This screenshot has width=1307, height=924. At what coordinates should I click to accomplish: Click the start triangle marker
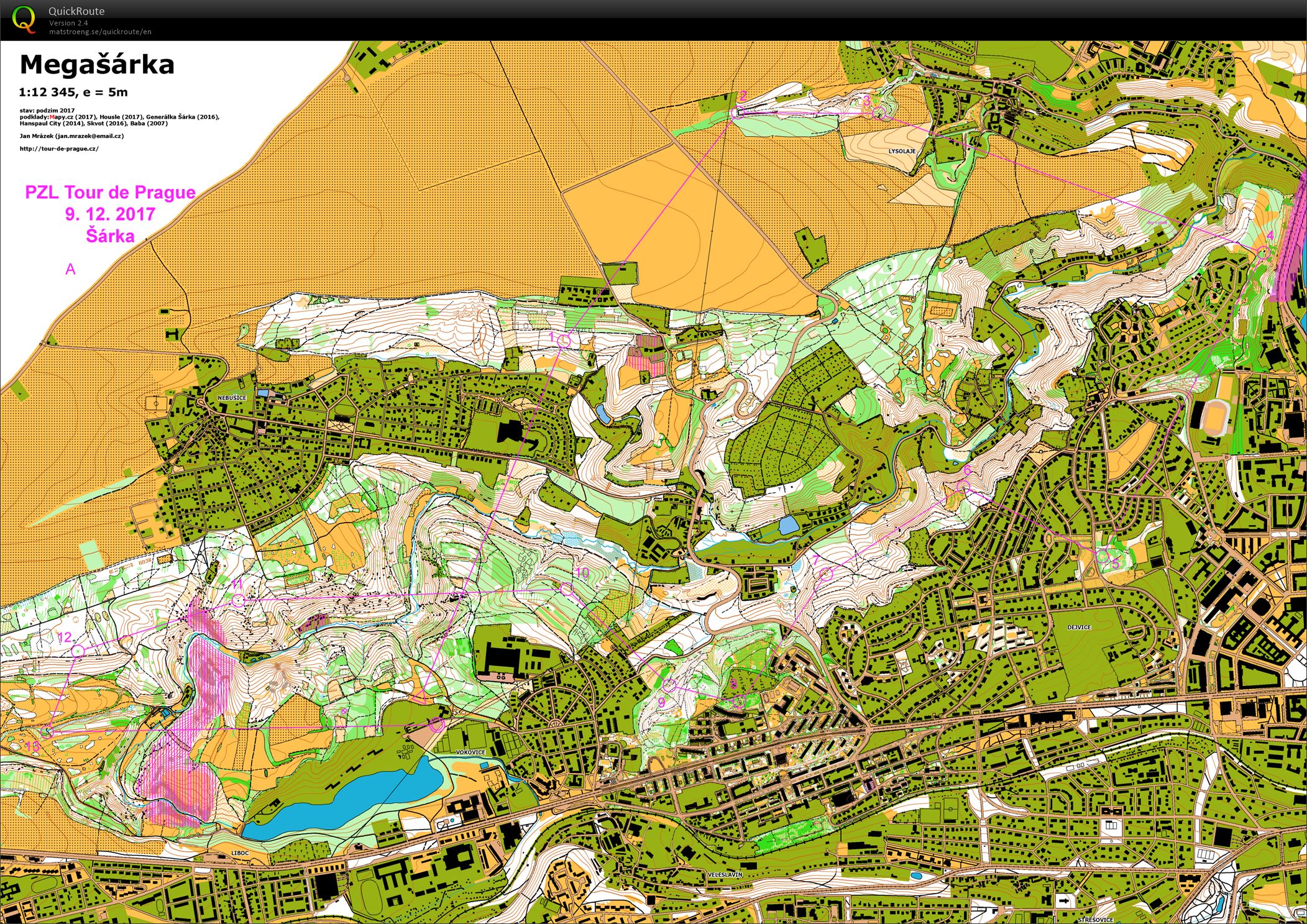(x=420, y=697)
